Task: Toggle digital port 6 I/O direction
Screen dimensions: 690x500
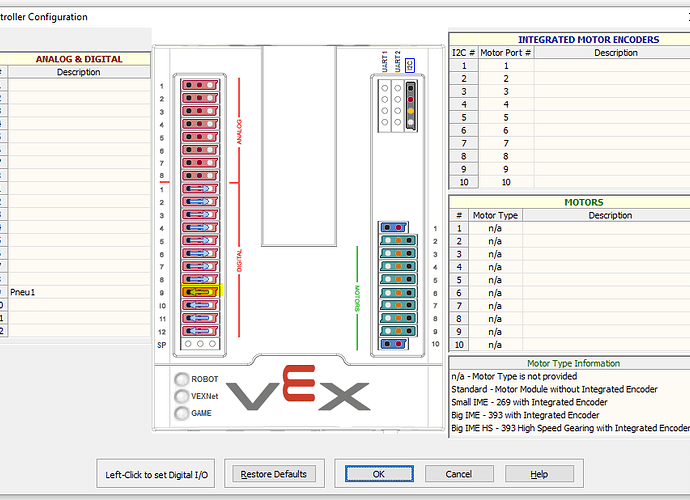Action: pyautogui.click(x=200, y=254)
